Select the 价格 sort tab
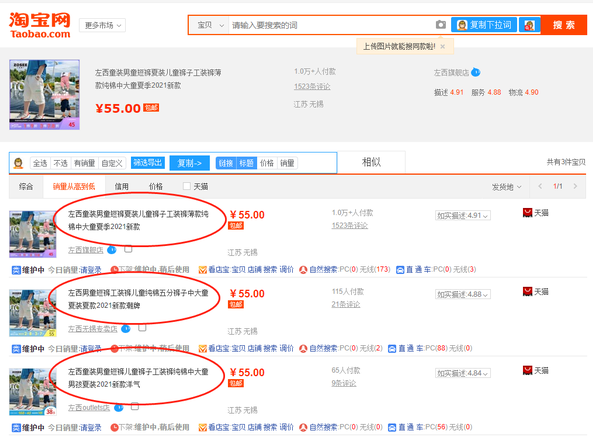The width and height of the screenshot is (593, 445). tap(155, 186)
